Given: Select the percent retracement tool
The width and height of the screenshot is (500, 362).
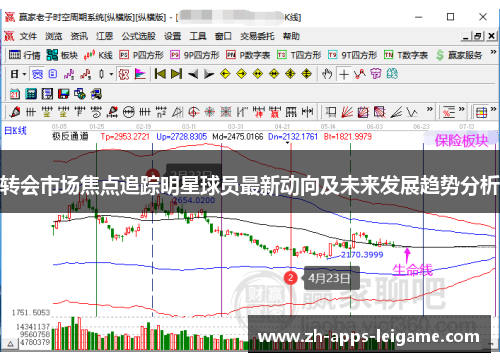Looking at the screenshot, I should pos(449,112).
